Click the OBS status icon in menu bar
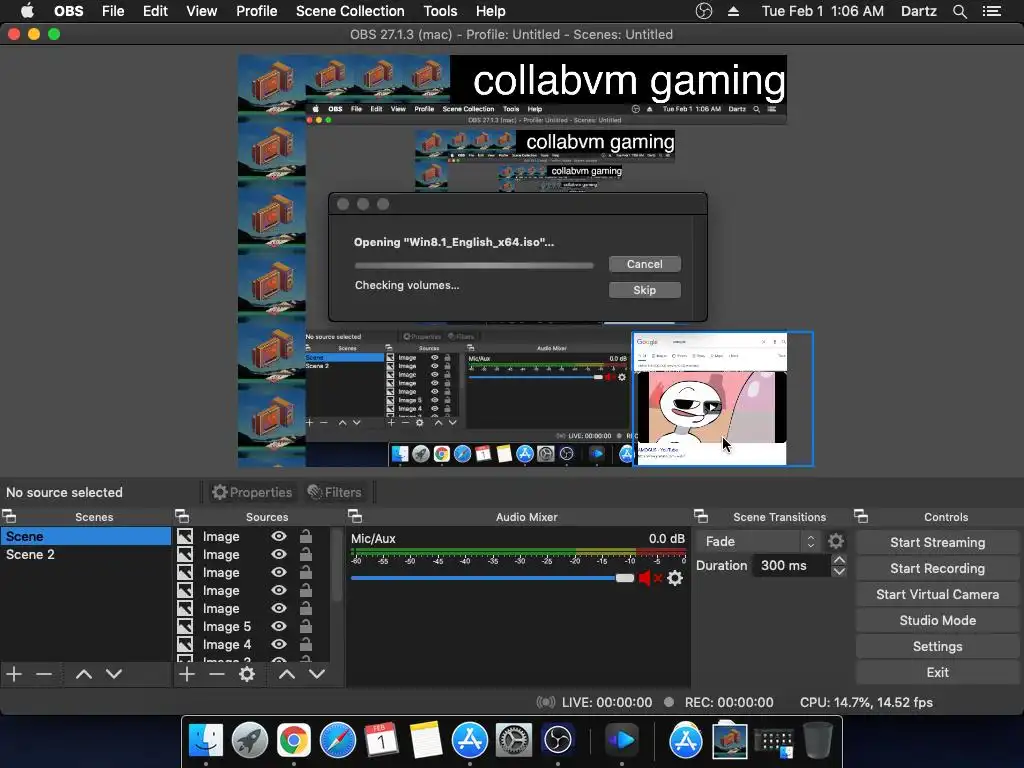The image size is (1024, 768). (x=703, y=11)
